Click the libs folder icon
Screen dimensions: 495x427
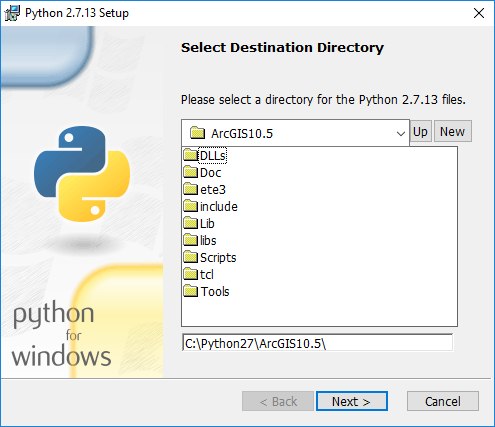click(191, 240)
